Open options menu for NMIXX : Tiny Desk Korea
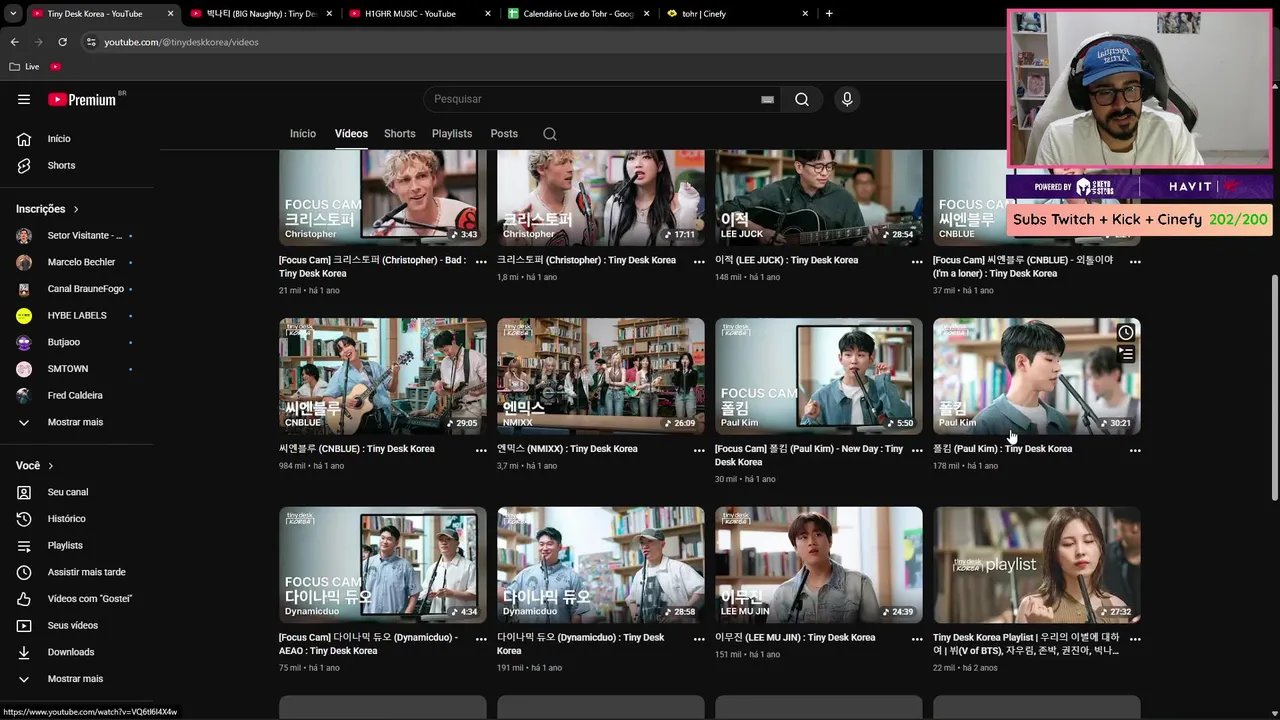Screen dimensions: 1280x720 [699, 451]
